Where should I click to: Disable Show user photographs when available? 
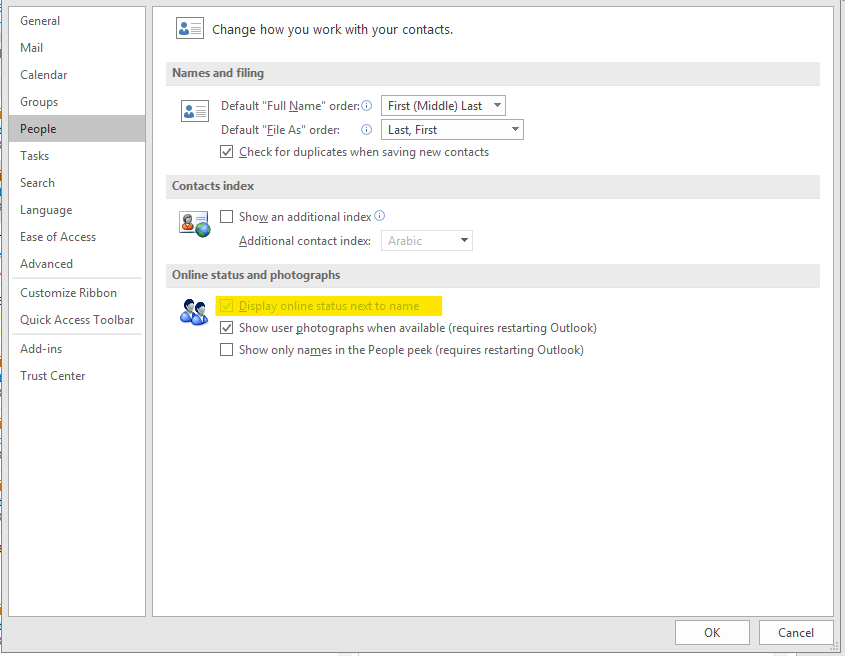coord(227,328)
